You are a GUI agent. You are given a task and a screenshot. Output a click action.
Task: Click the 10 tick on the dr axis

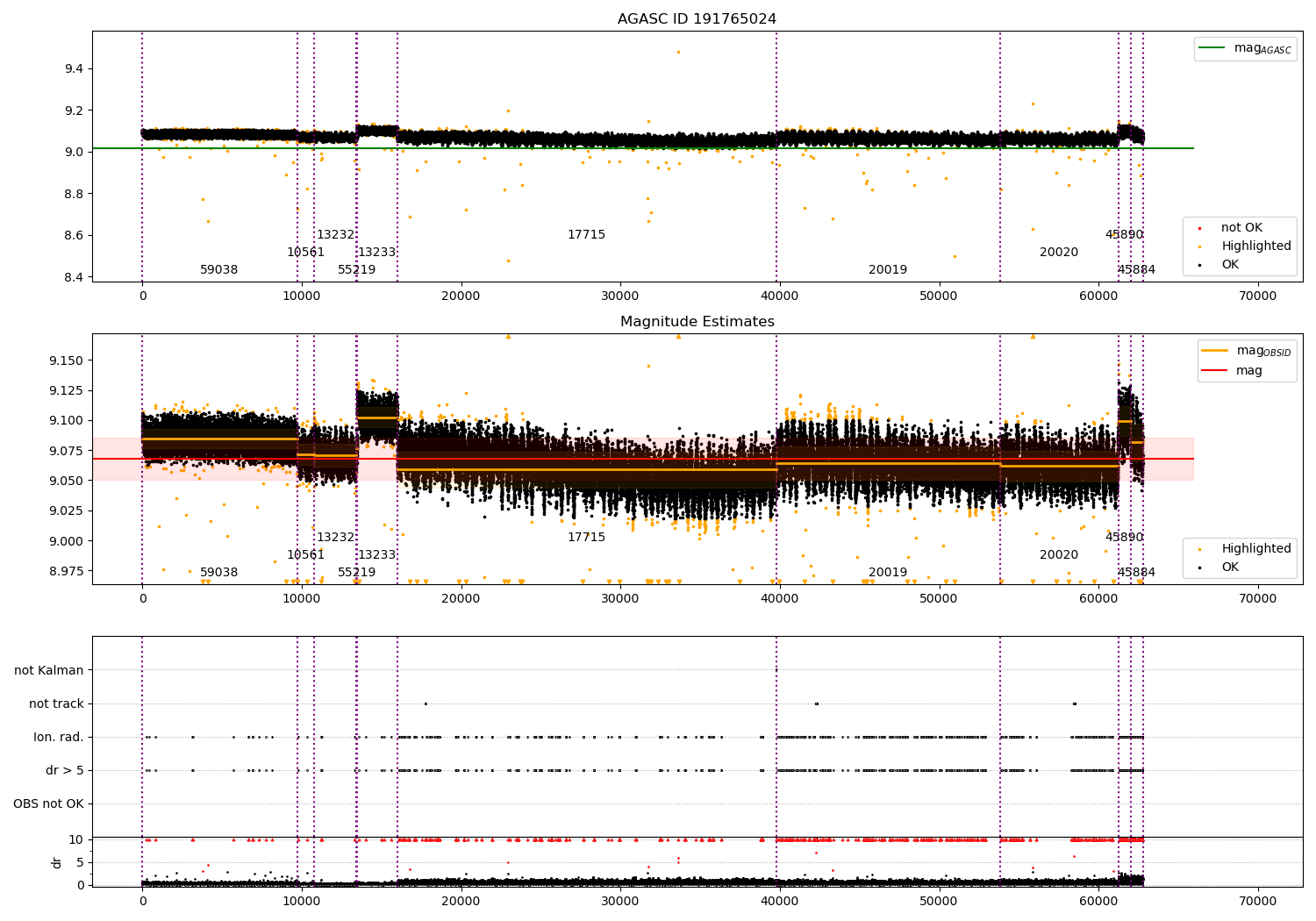tap(76, 840)
